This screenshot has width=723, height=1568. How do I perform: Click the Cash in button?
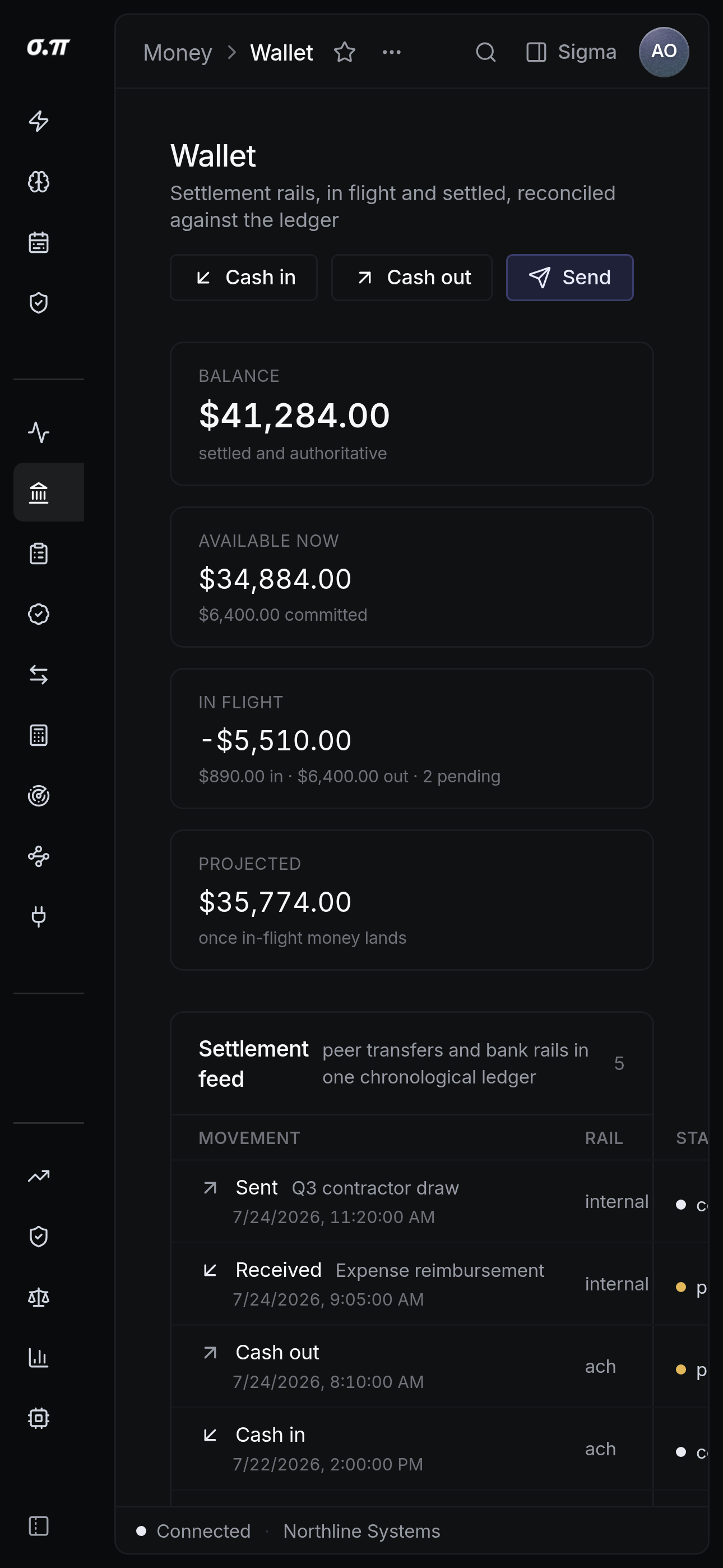[x=243, y=278]
